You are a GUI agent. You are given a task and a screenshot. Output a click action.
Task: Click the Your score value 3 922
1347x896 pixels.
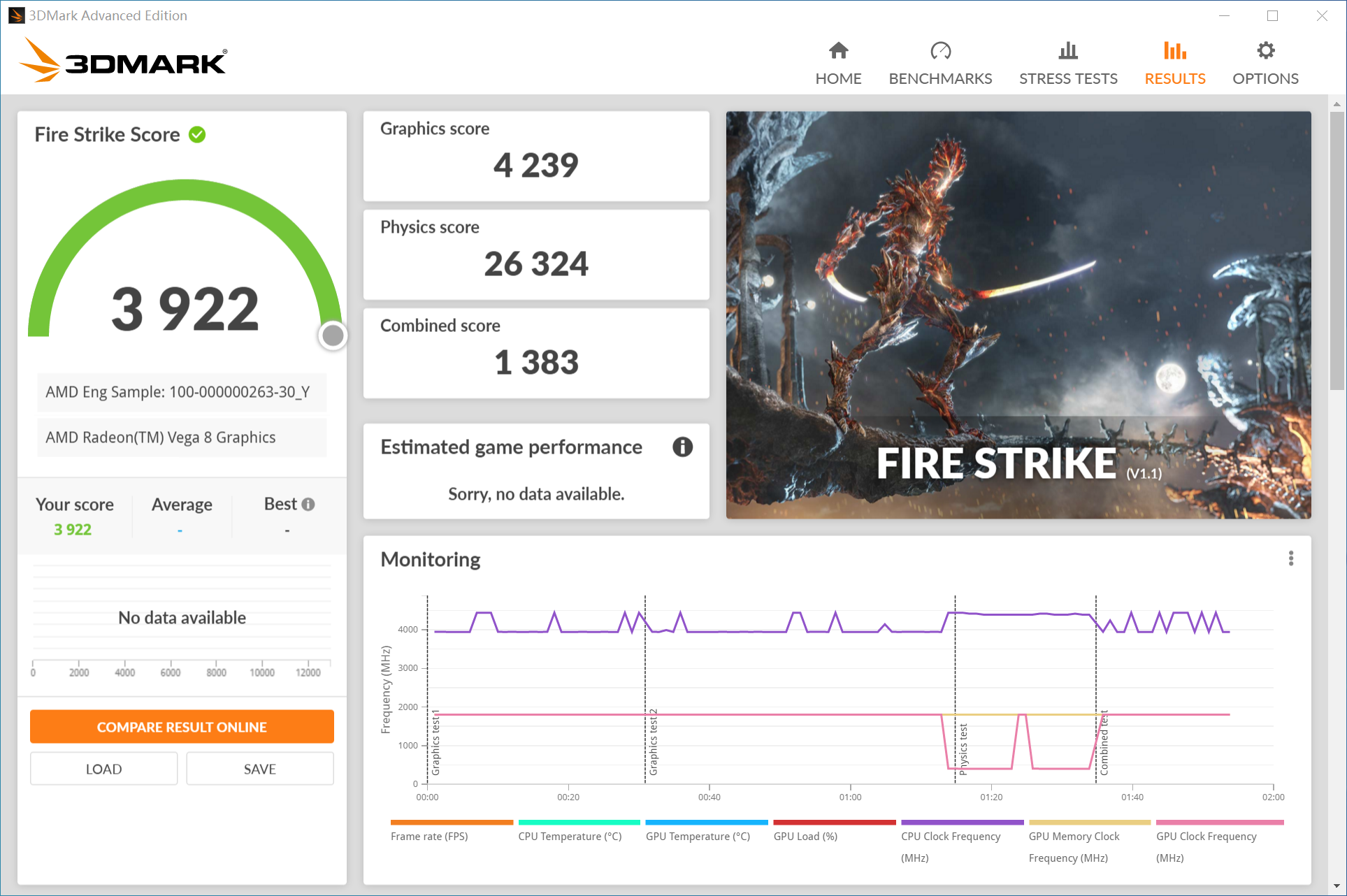point(73,530)
